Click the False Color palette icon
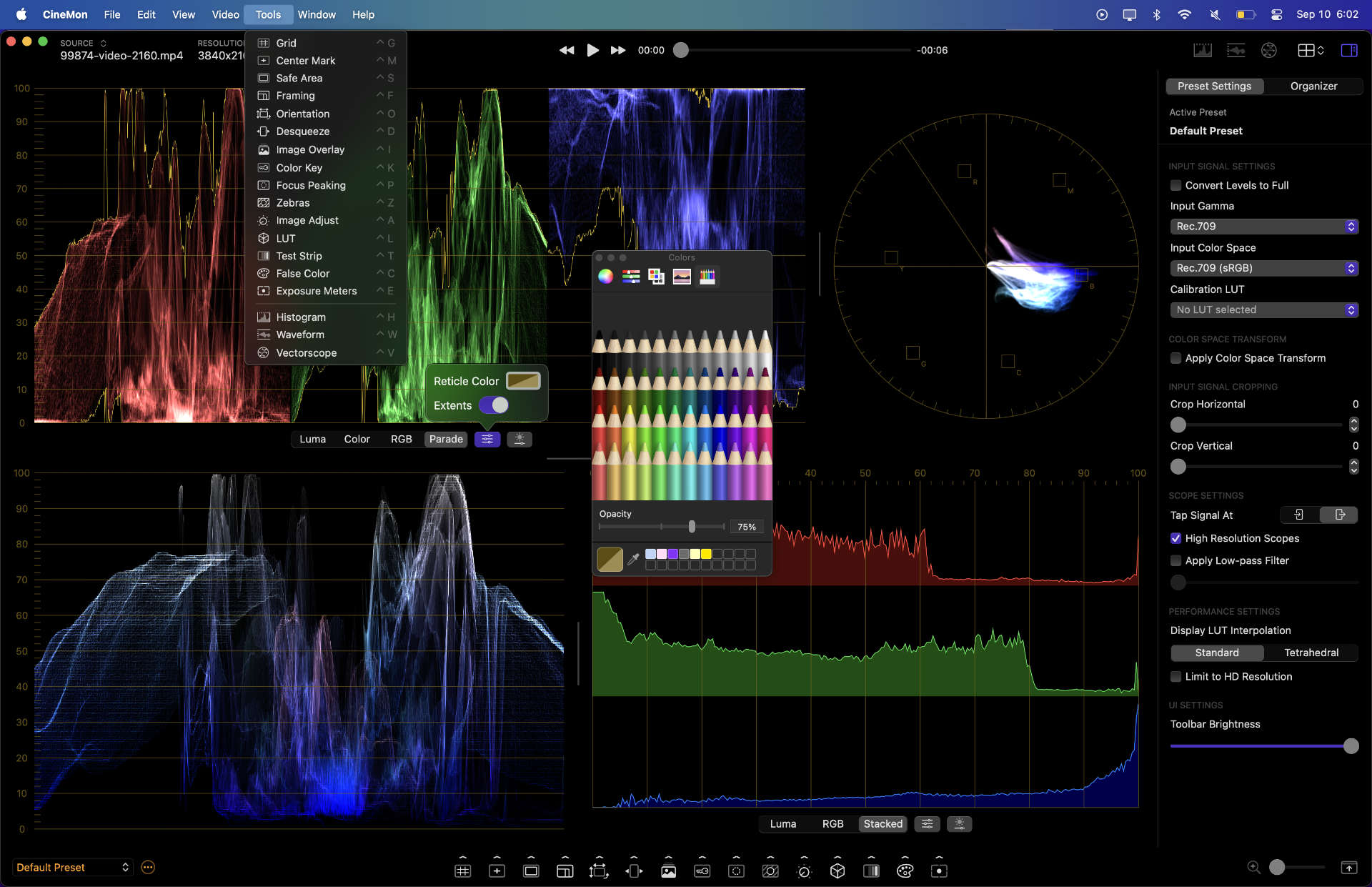Screen dimensions: 1372x887 click(905, 871)
